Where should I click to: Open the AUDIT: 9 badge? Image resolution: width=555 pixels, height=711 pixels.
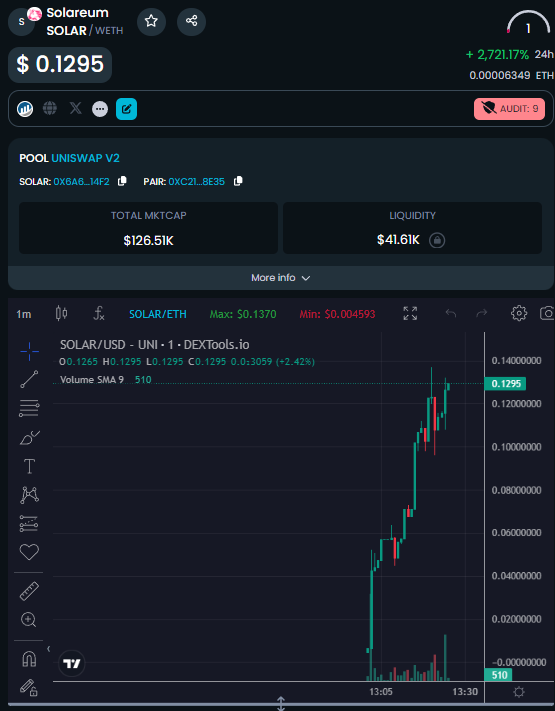pos(509,109)
